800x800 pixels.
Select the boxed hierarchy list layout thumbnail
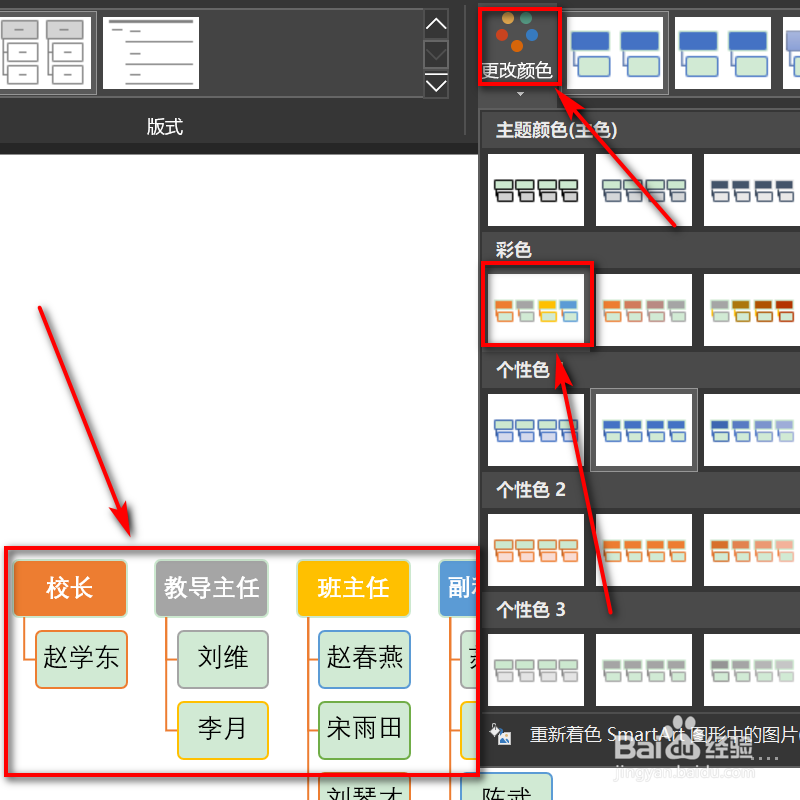pyautogui.click(x=45, y=53)
